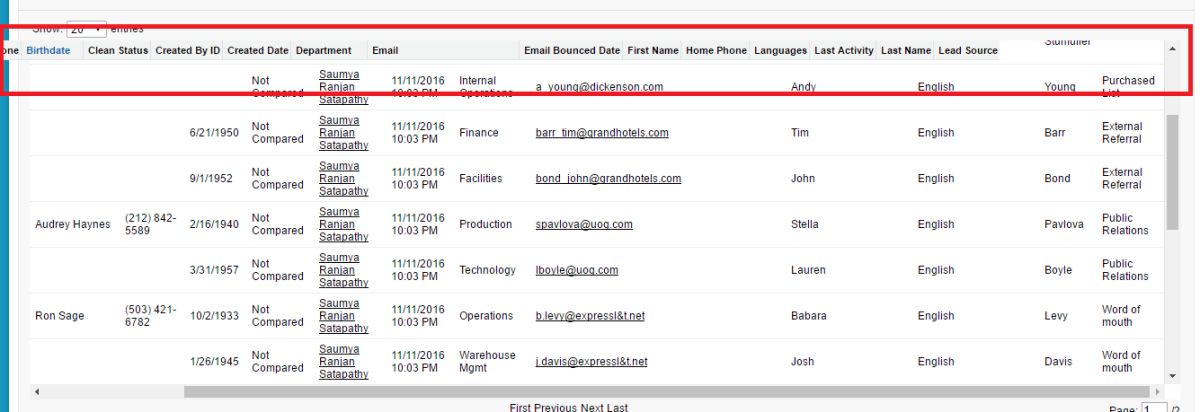This screenshot has width=1200, height=412.
Task: Select the Facilities department cell
Action: (x=480, y=179)
